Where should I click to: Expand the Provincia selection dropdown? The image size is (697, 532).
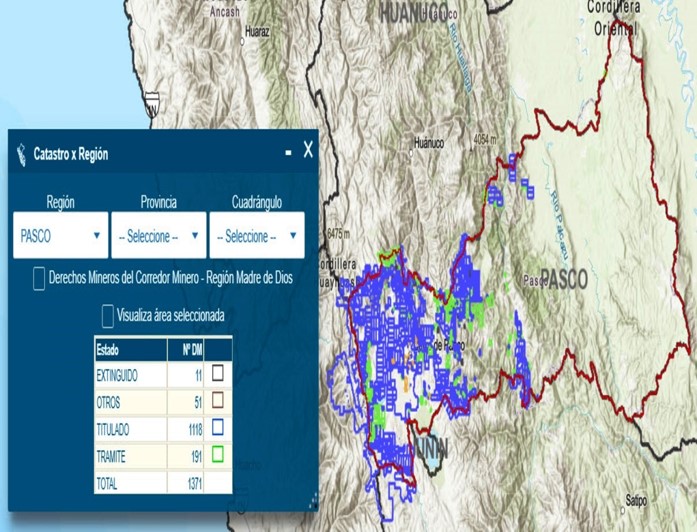coord(158,236)
